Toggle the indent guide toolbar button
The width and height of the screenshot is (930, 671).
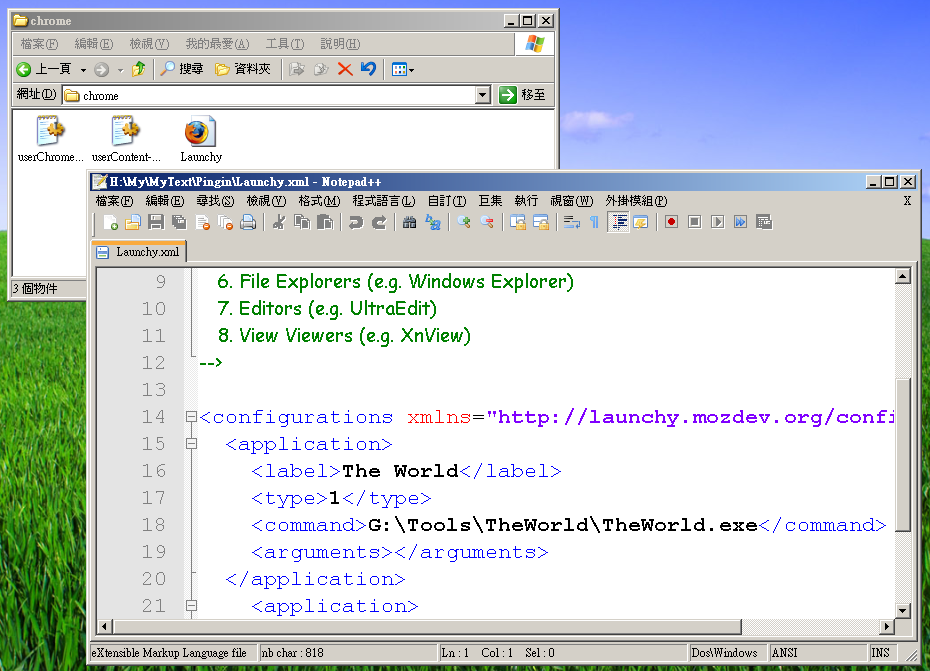click(x=618, y=222)
